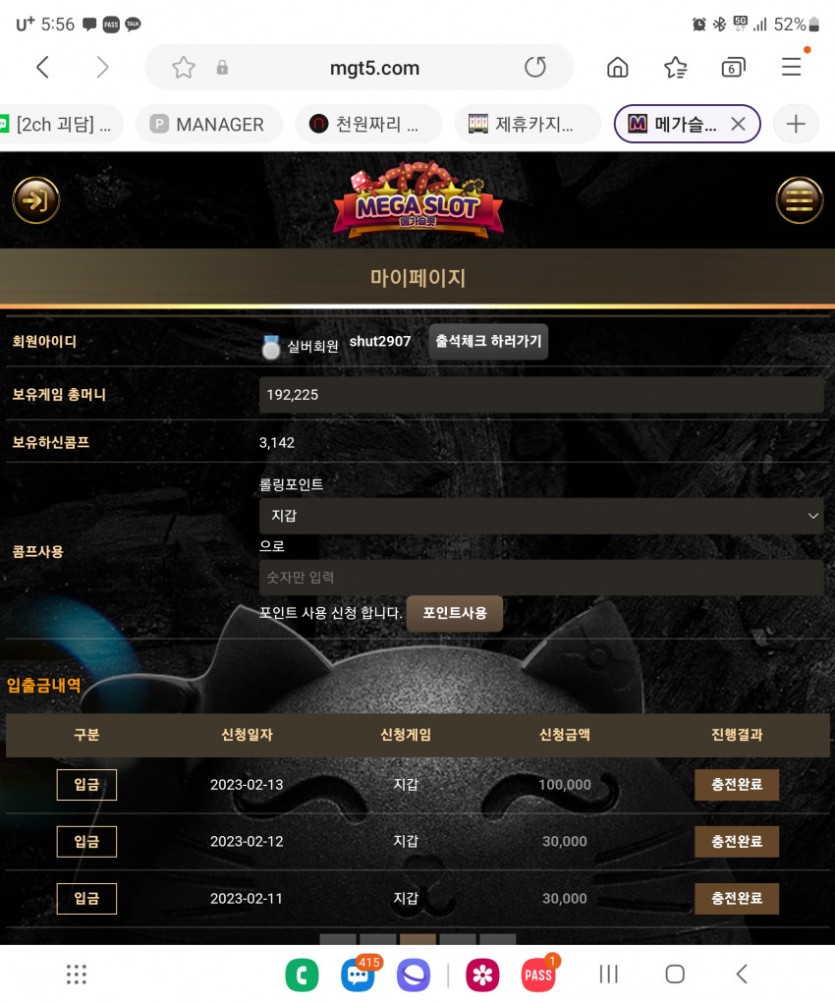Tap the browser forward arrow
Viewport: 835px width, 1003px height.
pos(102,67)
